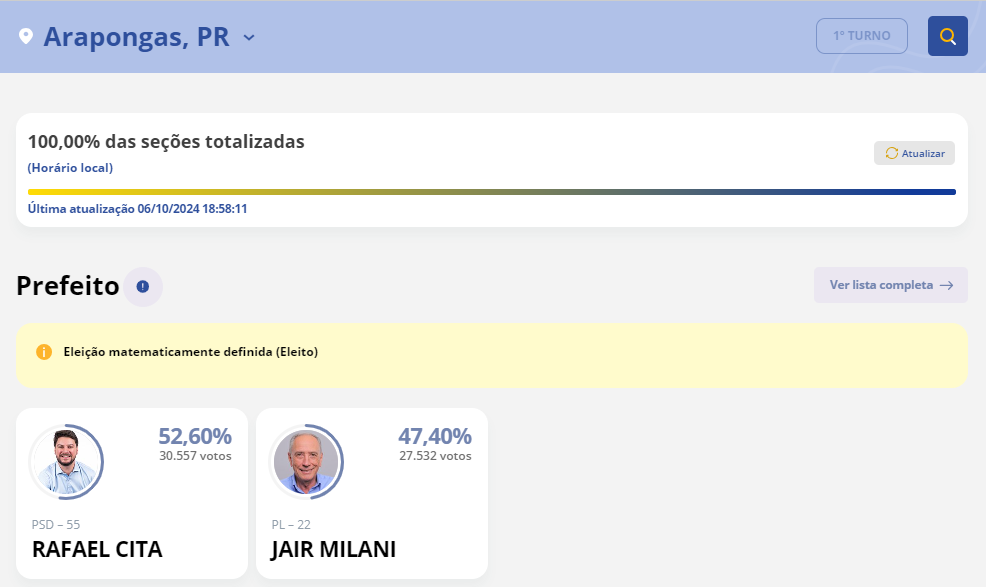Select the RAFAEL CITA candidate name

[97, 549]
